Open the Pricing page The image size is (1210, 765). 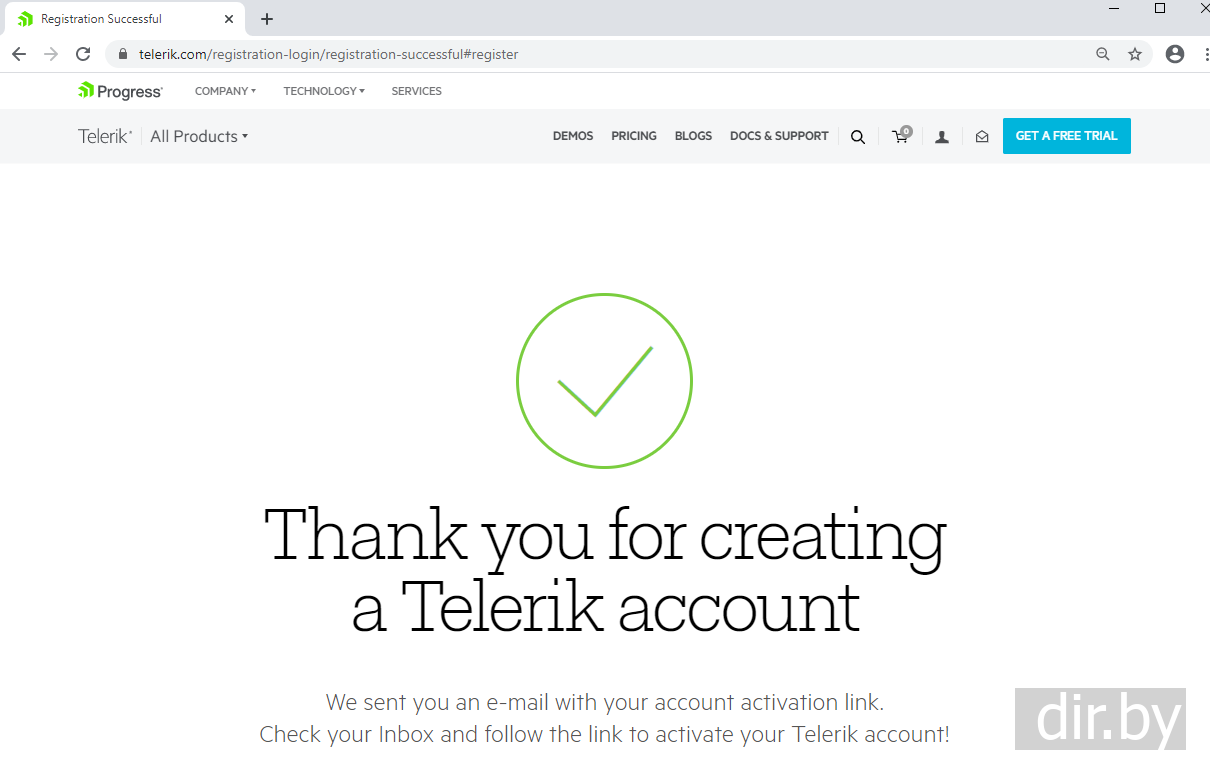634,136
